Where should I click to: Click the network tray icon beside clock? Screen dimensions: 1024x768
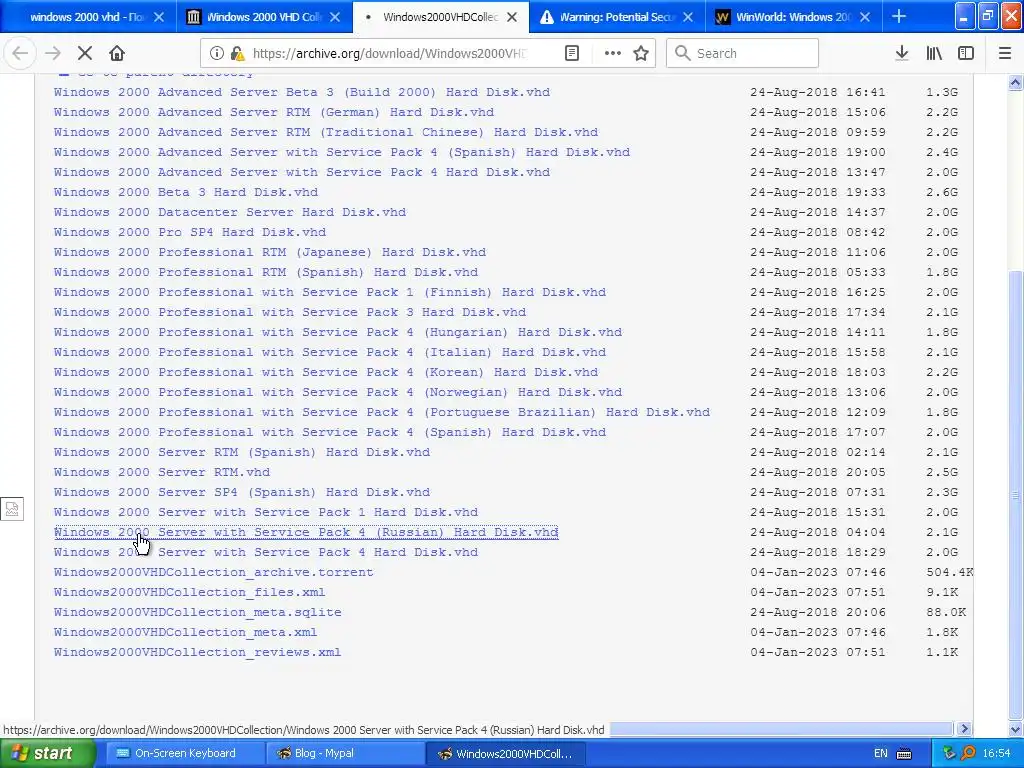point(949,753)
